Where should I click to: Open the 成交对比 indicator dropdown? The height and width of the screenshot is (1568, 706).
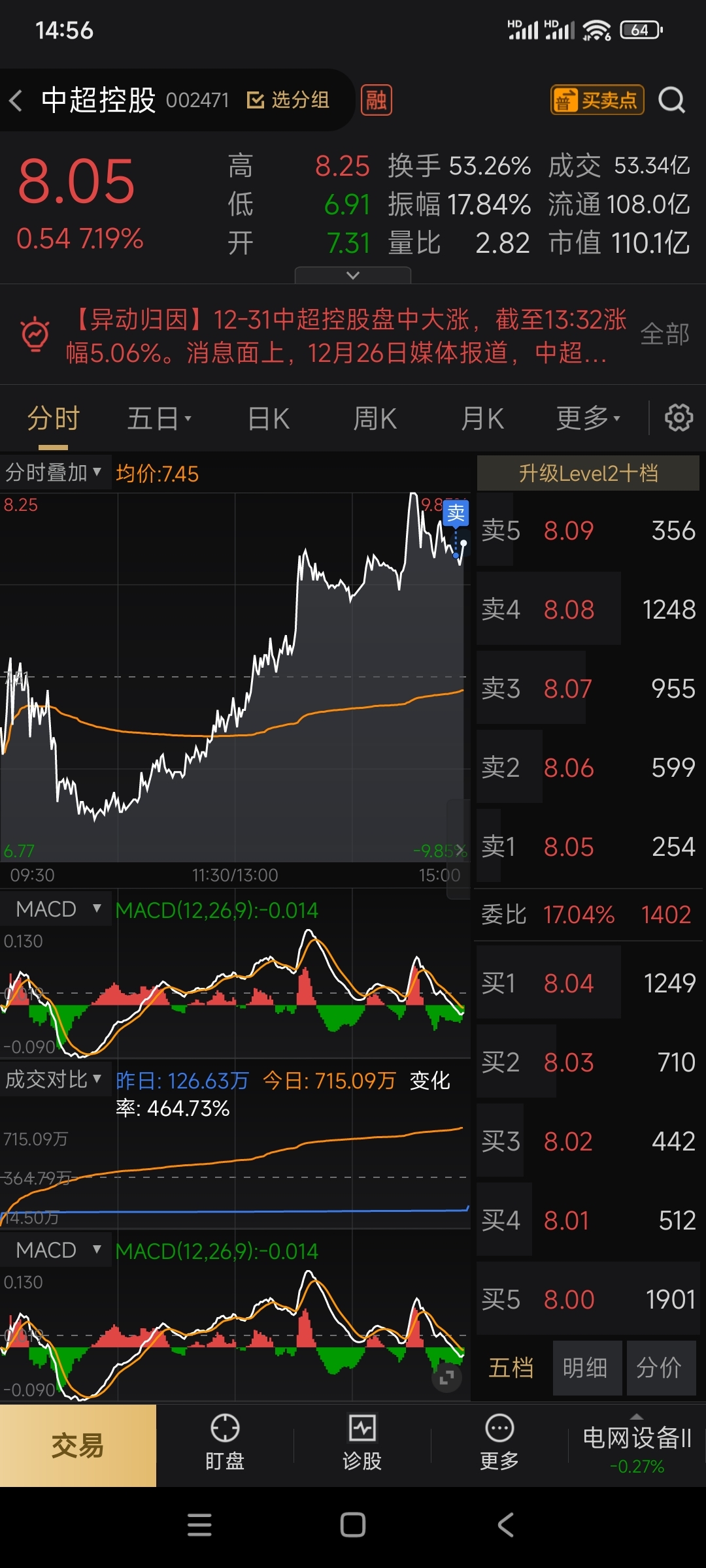click(x=55, y=1079)
